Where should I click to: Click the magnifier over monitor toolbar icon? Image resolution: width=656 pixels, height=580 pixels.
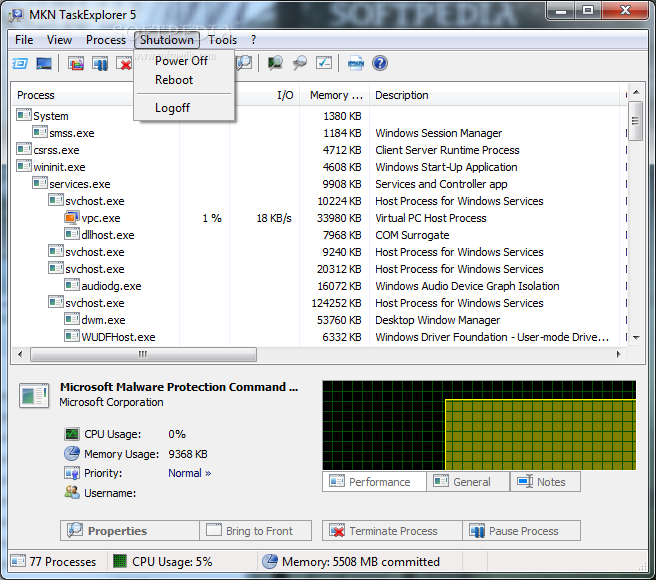(275, 63)
